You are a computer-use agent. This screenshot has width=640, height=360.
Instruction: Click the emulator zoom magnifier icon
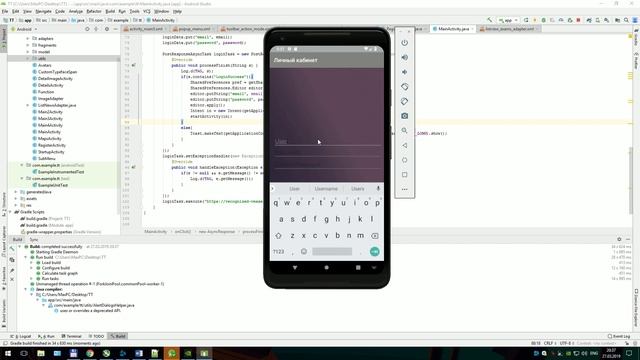pyautogui.click(x=404, y=131)
